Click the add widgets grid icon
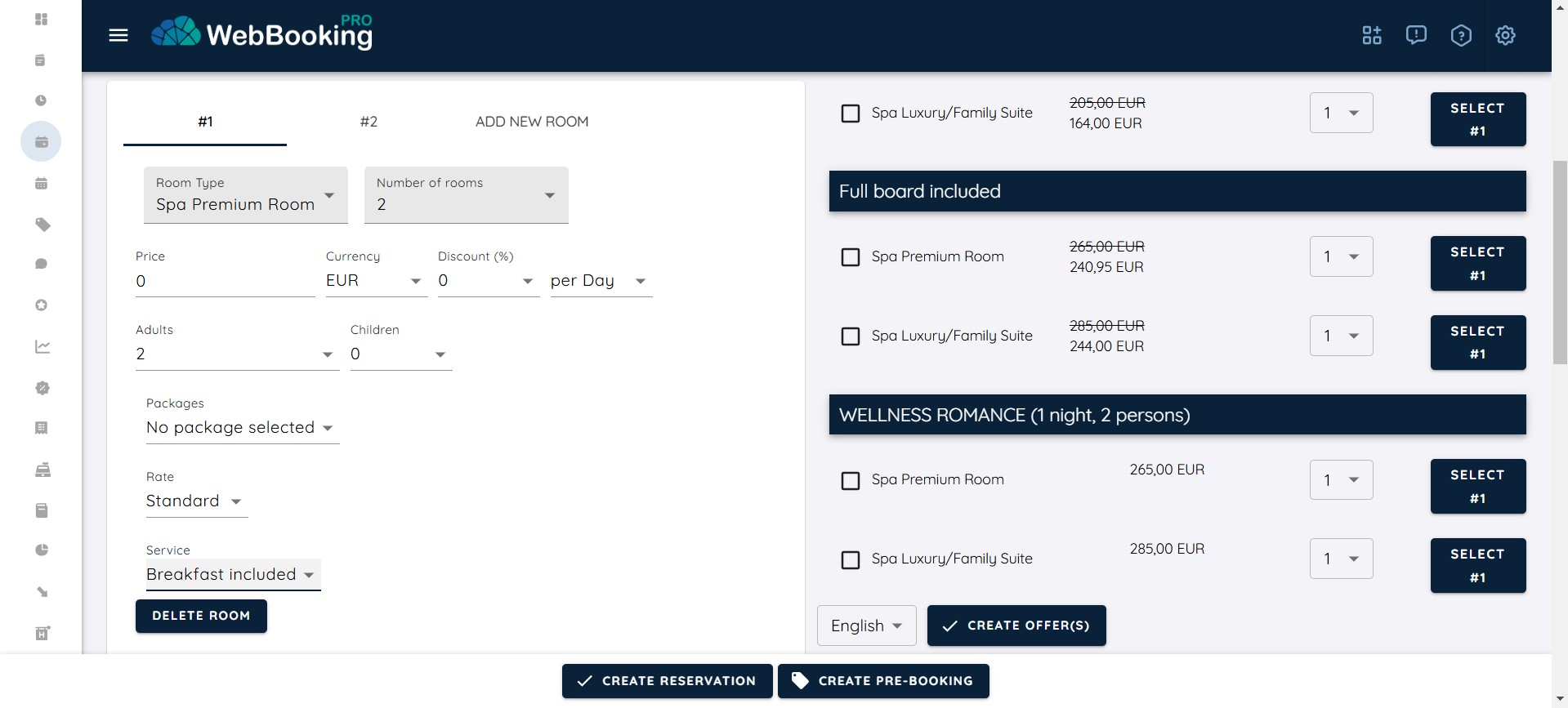Screen dimensions: 1568x708 [1371, 35]
